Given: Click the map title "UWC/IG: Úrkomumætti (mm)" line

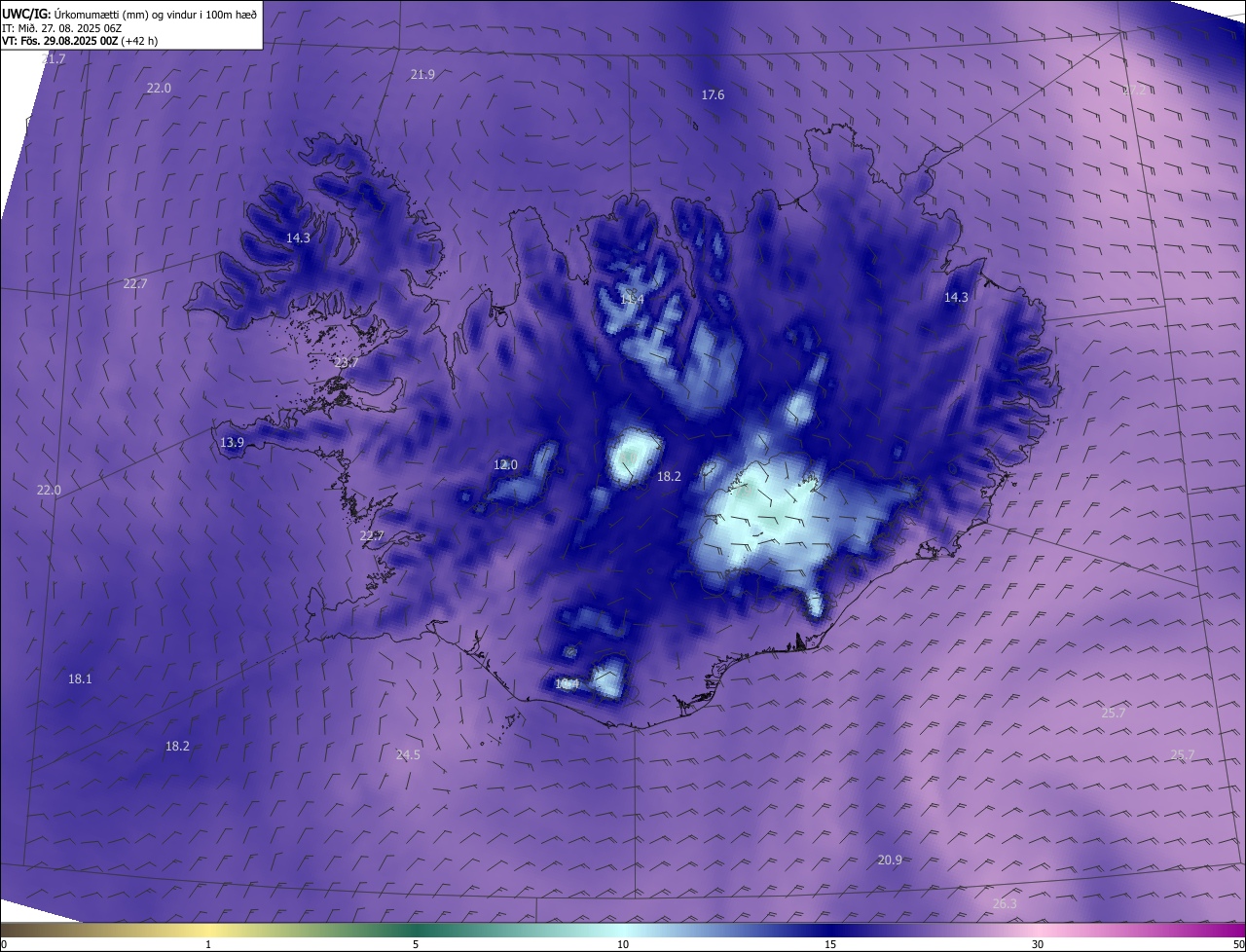Looking at the screenshot, I should point(129,13).
